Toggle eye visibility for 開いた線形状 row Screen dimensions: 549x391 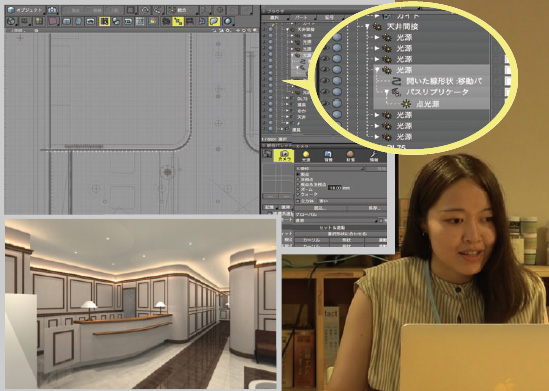(325, 81)
